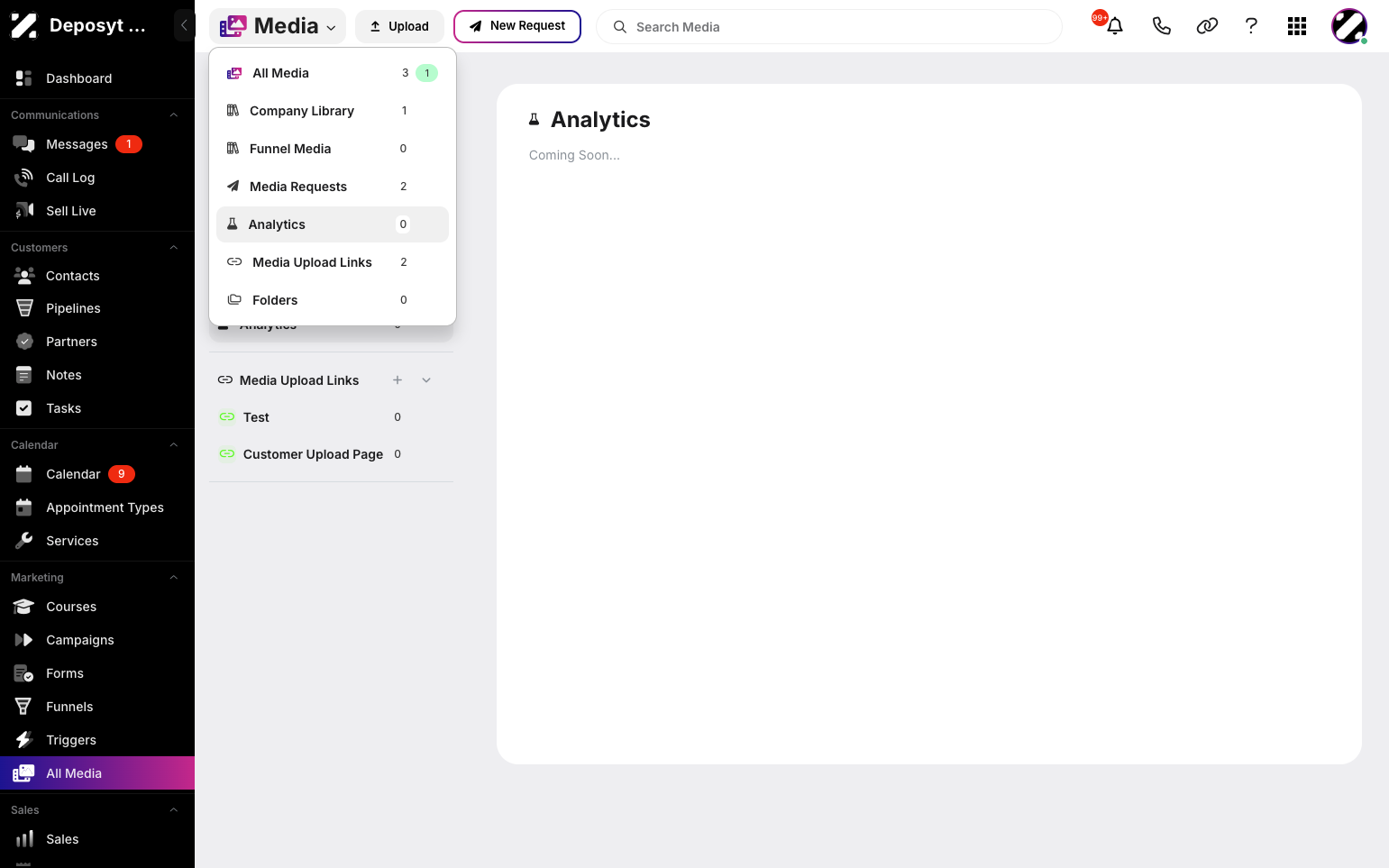Click the Upload button

[399, 26]
